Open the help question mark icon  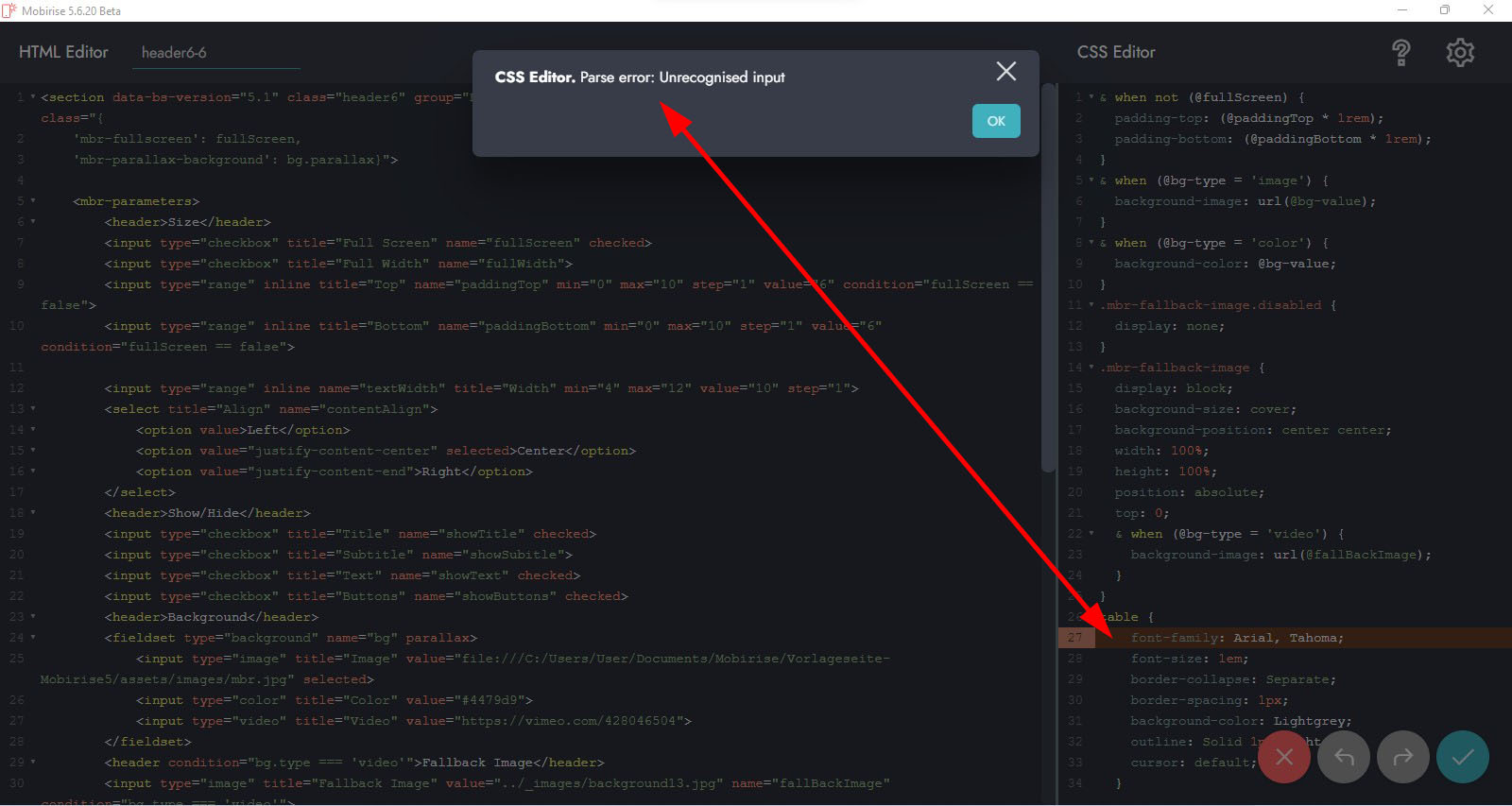click(1401, 53)
